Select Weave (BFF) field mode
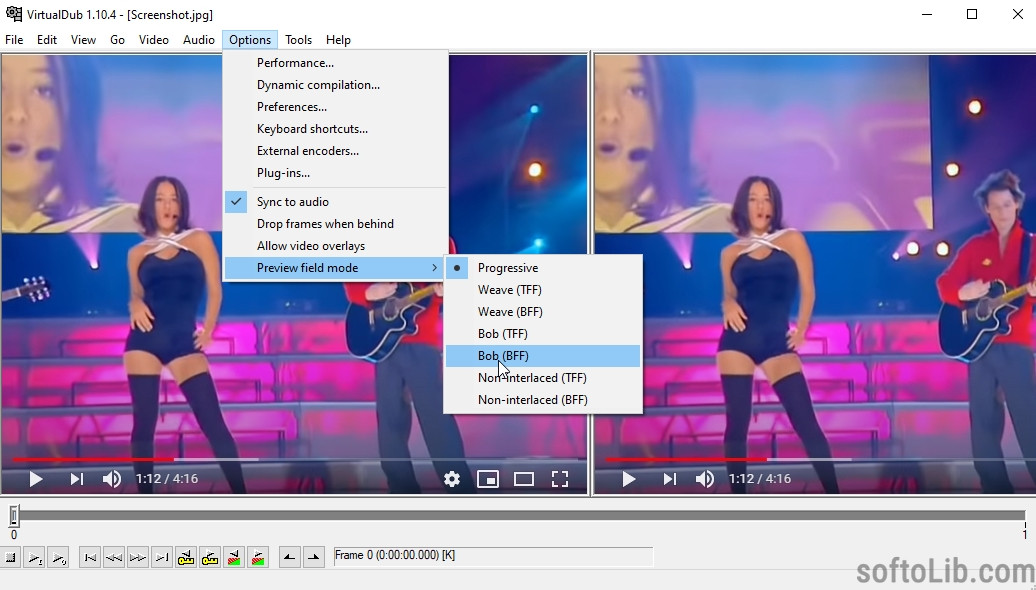 [543, 312]
